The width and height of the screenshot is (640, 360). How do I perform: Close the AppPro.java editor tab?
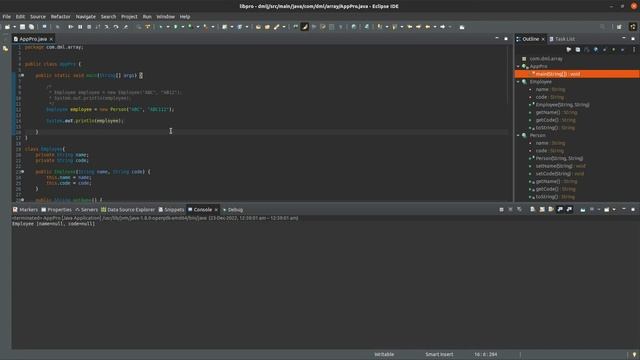point(51,39)
